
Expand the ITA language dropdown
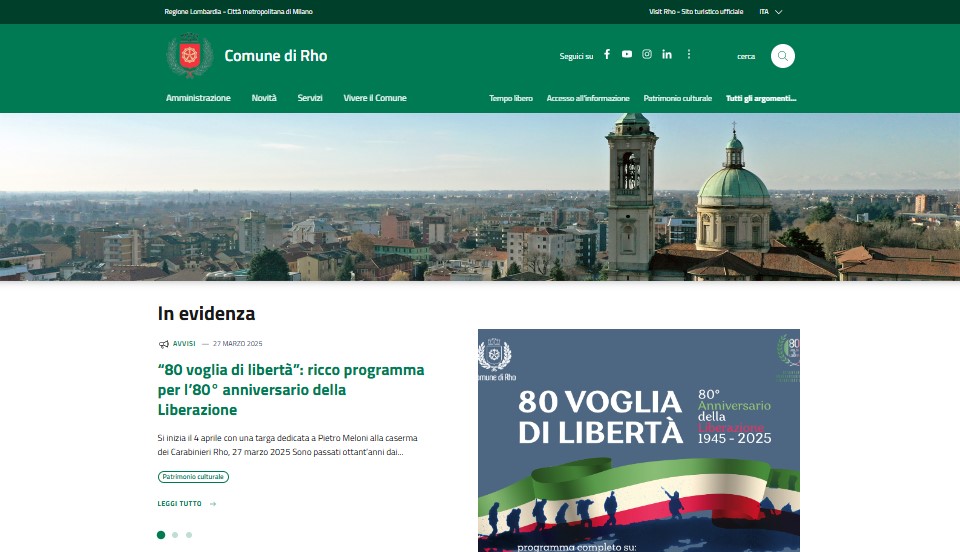[770, 12]
